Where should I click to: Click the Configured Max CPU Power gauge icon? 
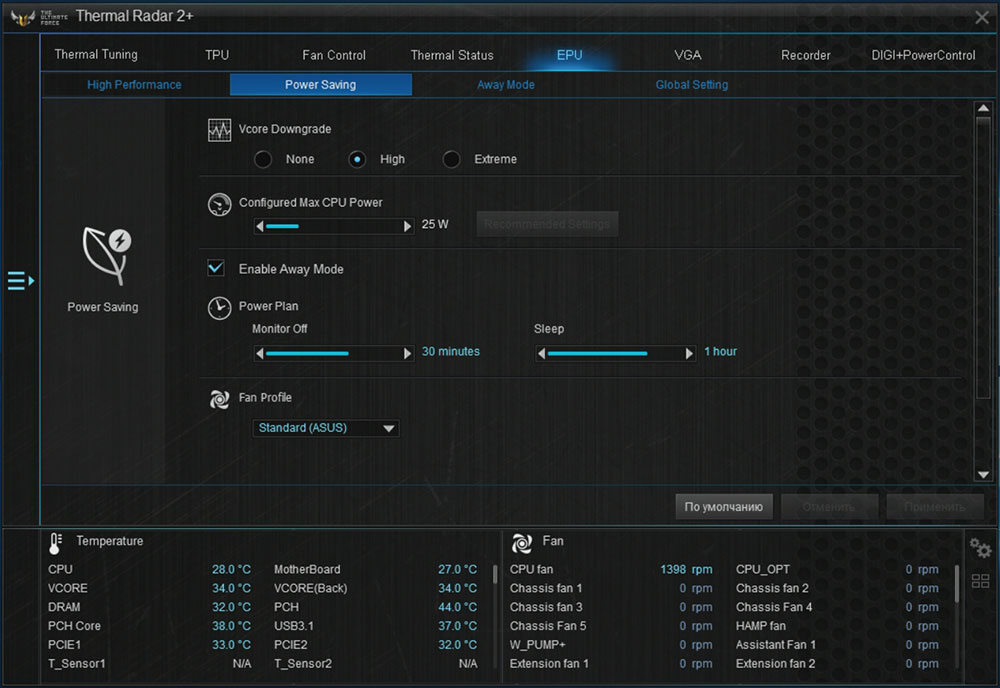pos(219,205)
